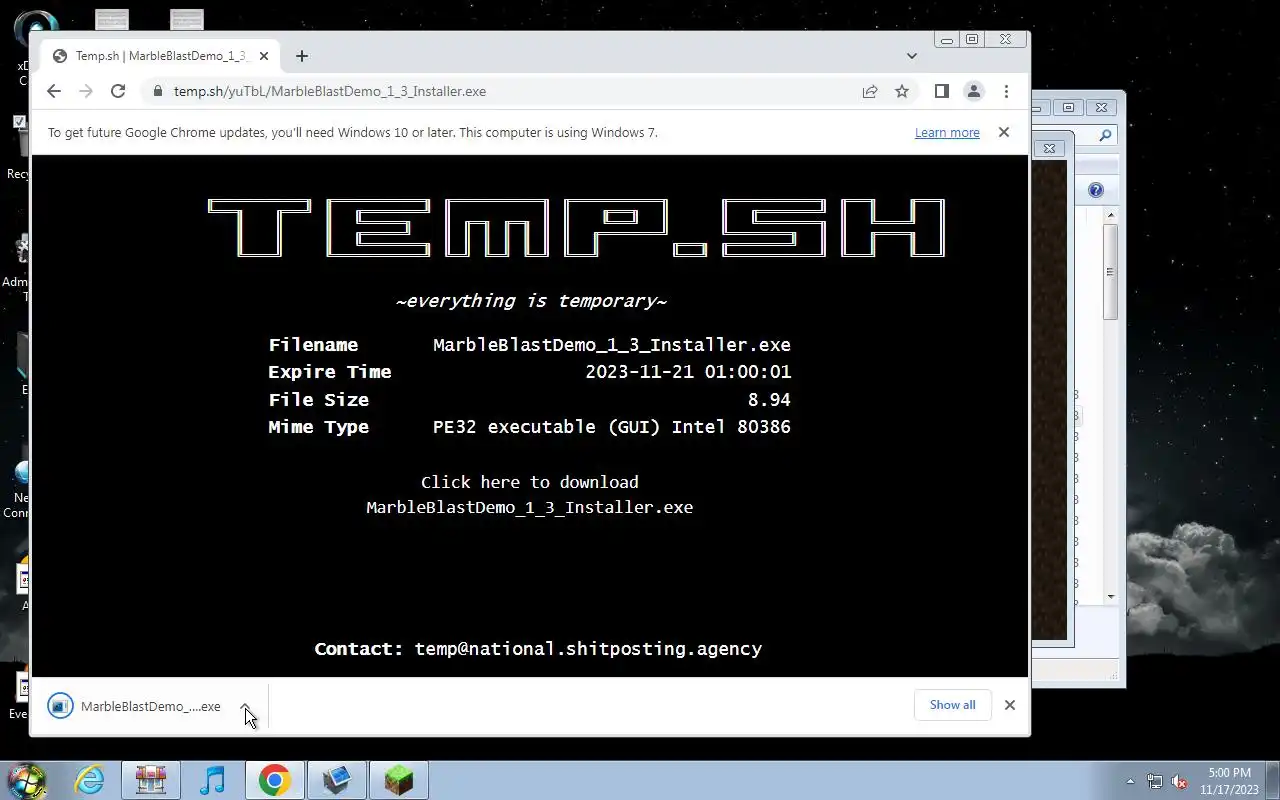Close the downloads bar
This screenshot has height=800, width=1280.
click(1010, 705)
